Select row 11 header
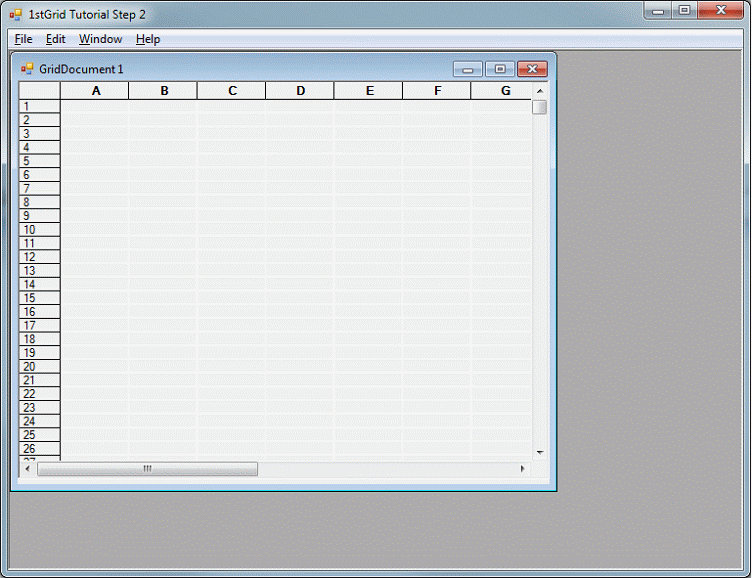Image resolution: width=752 pixels, height=578 pixels. 40,243
